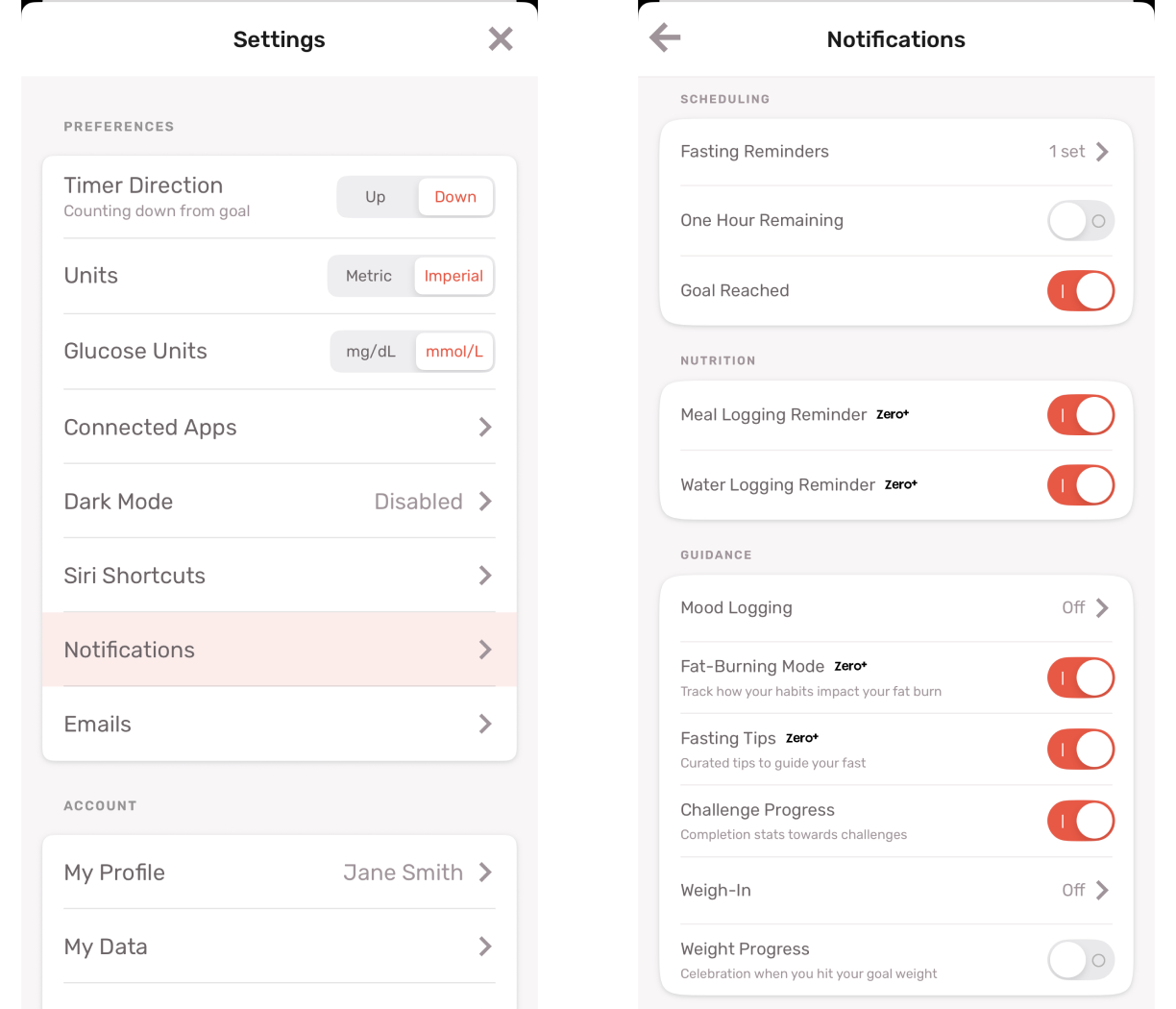Open My Profile for Jane Smith

[x=280, y=873]
